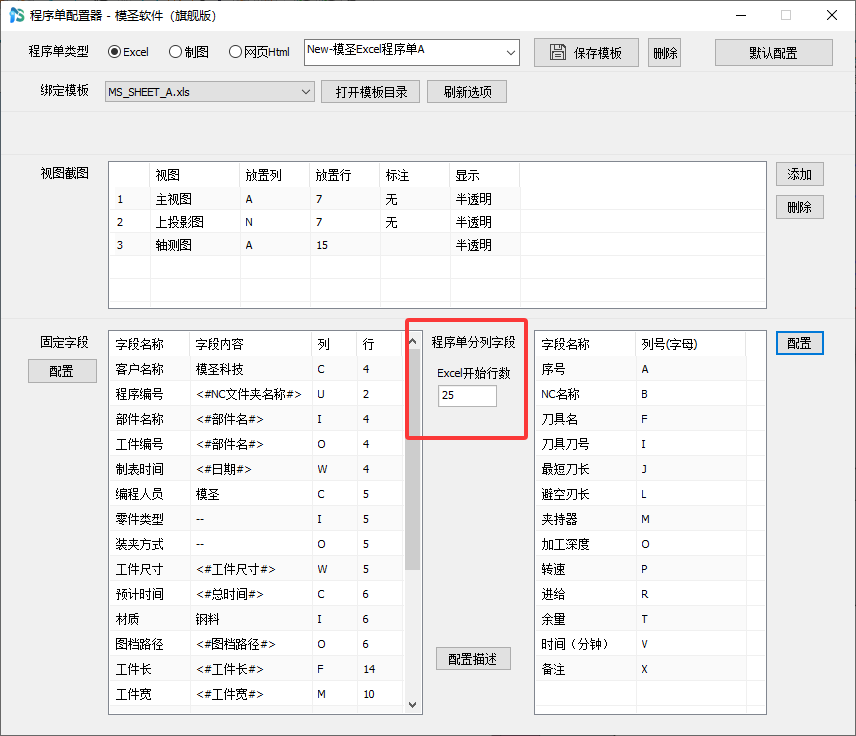Select the 余量 column field row
The image size is (856, 736).
pos(650,619)
